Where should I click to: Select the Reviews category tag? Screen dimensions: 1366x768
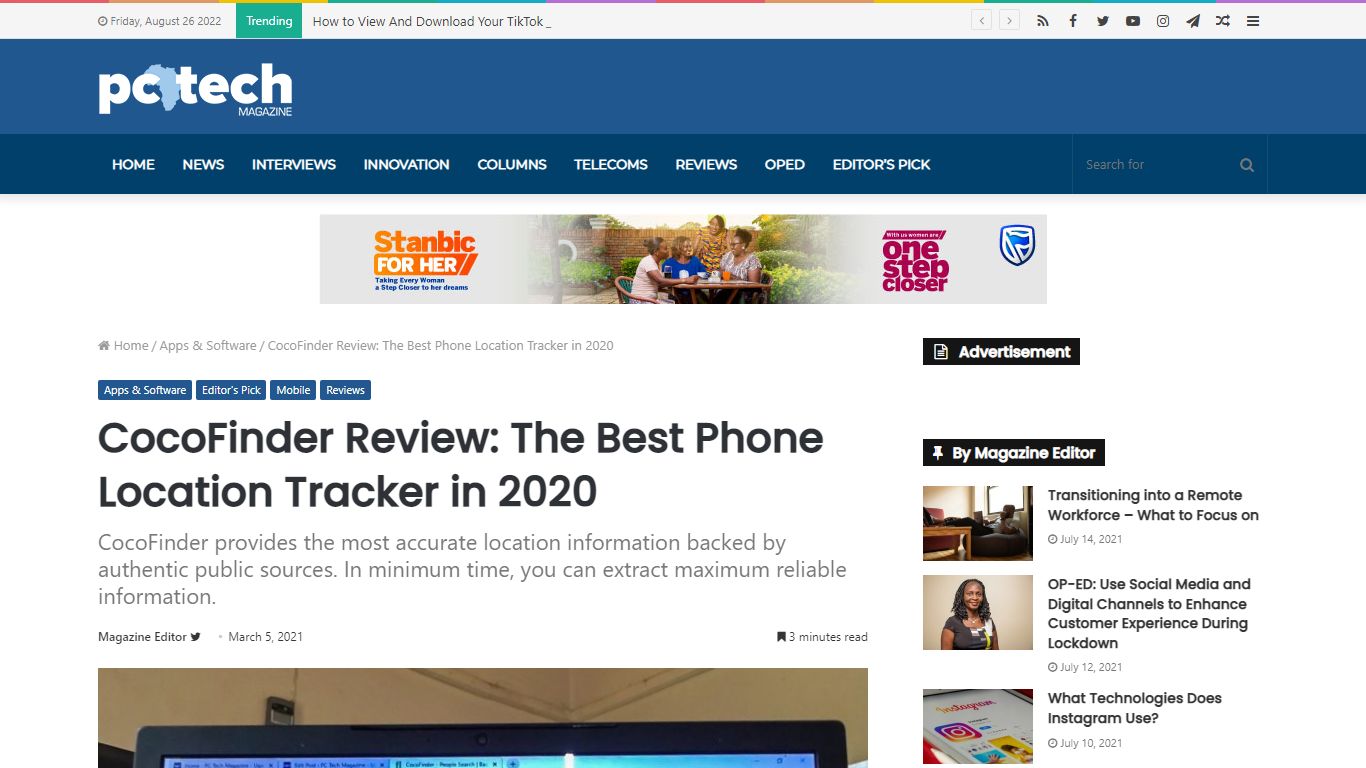pyautogui.click(x=345, y=390)
